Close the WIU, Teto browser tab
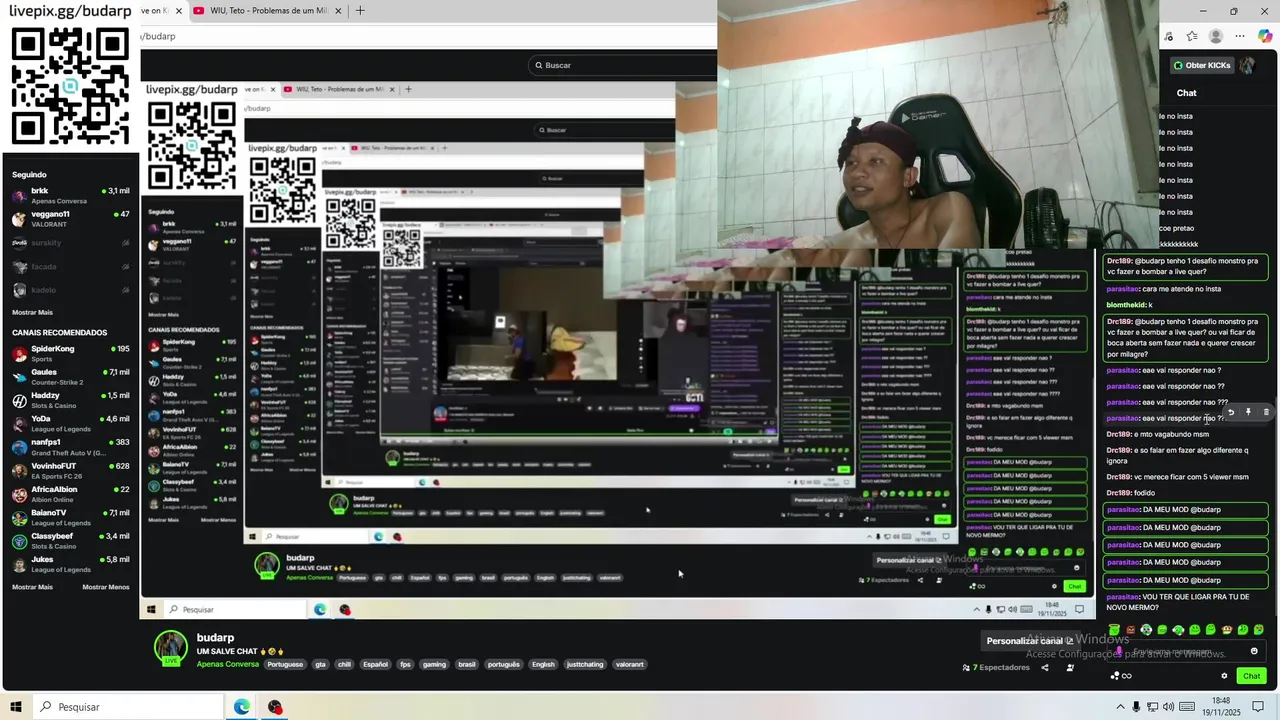 pos(338,11)
